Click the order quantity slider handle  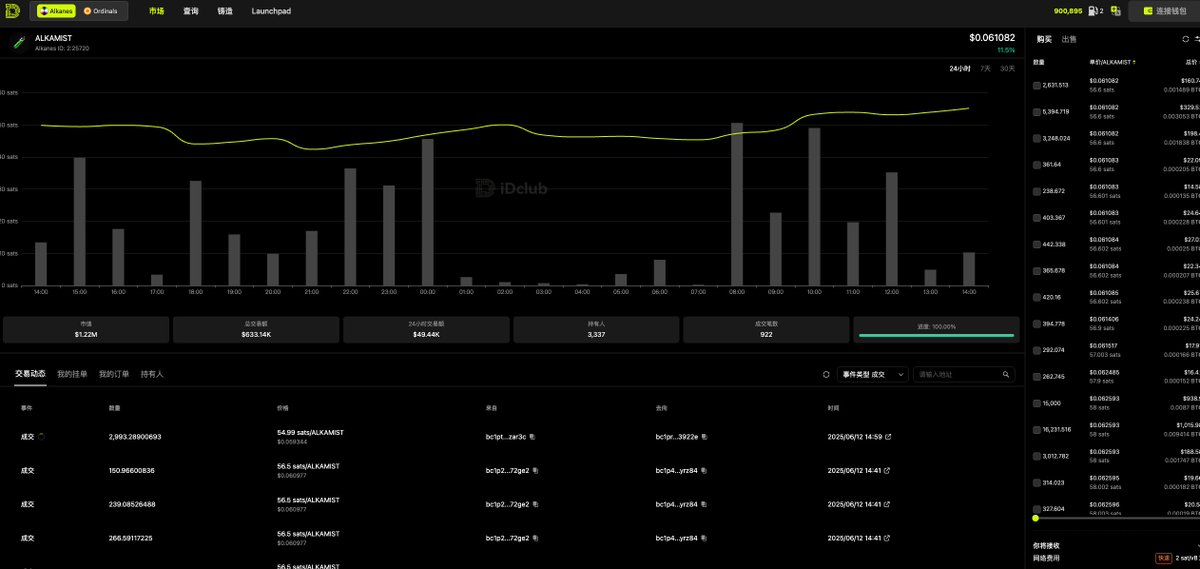click(x=1035, y=518)
